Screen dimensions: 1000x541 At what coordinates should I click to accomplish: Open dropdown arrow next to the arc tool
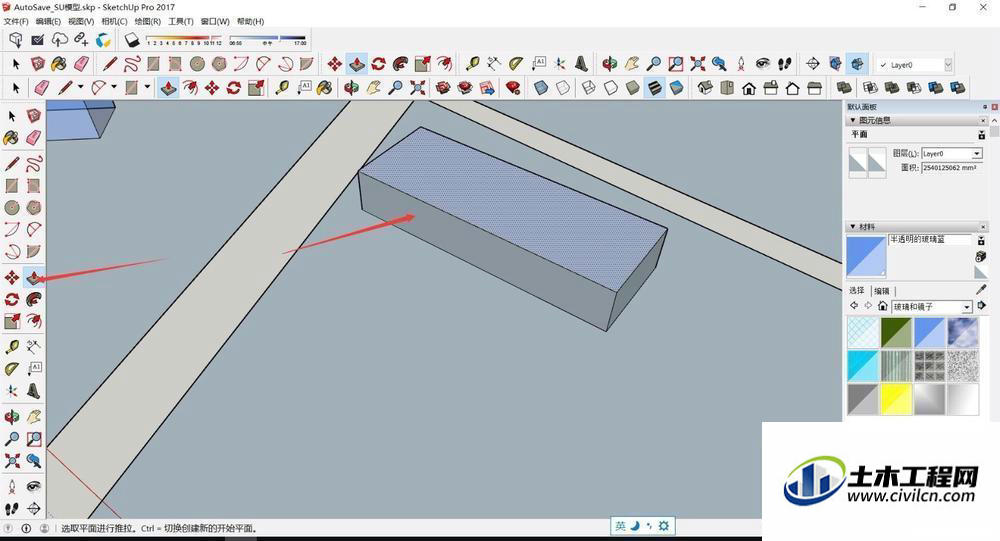point(114,87)
